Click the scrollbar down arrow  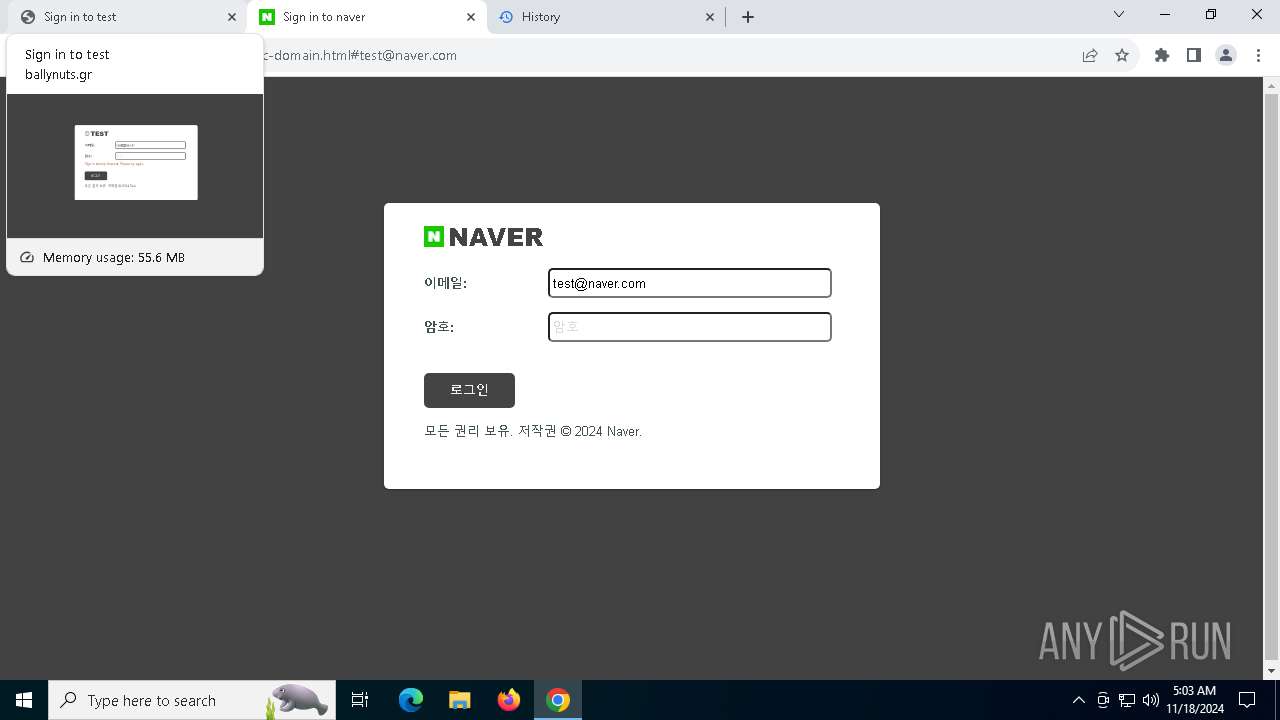[x=1271, y=671]
